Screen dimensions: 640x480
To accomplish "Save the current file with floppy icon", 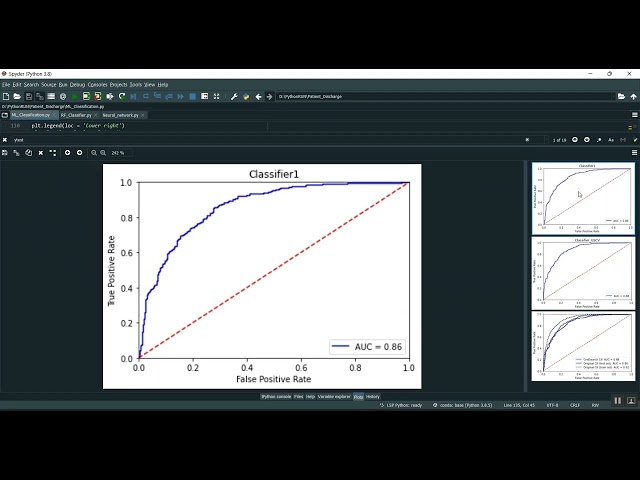I will [x=29, y=96].
